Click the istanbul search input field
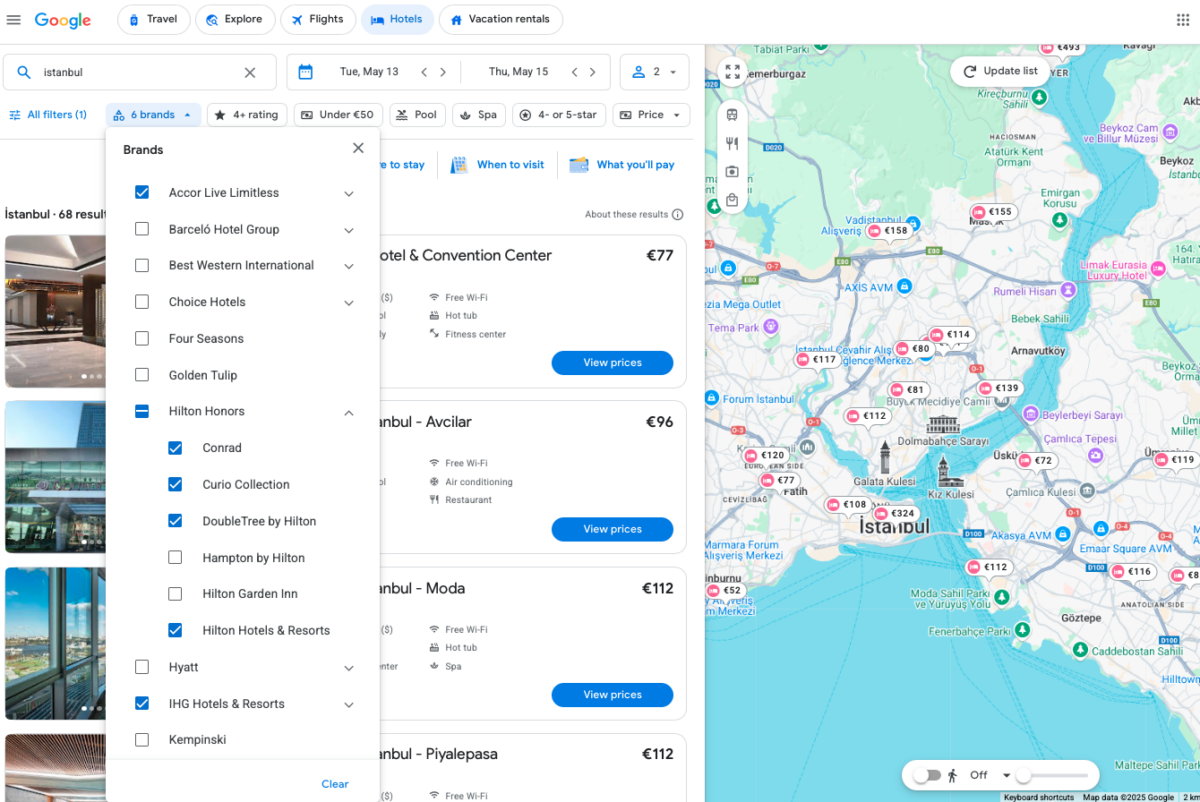The height and width of the screenshot is (802, 1200). (x=140, y=72)
